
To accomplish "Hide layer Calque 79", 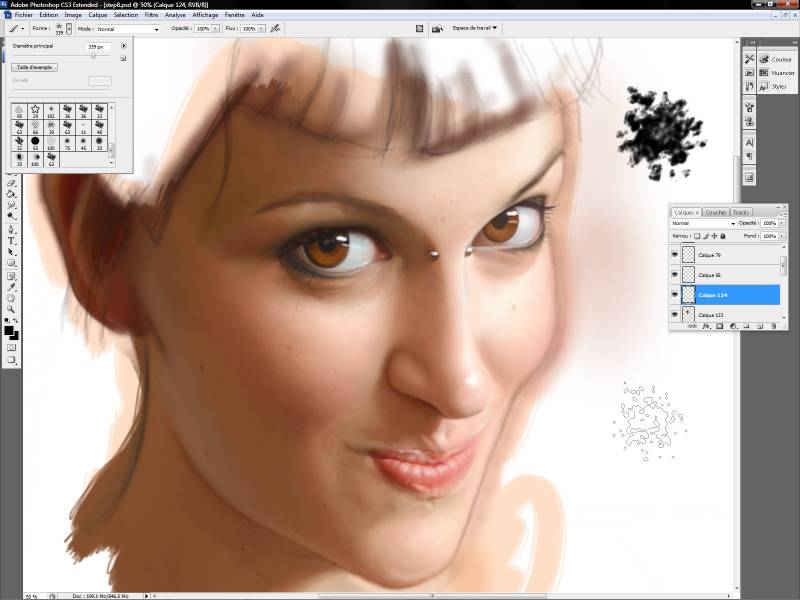I will click(676, 256).
